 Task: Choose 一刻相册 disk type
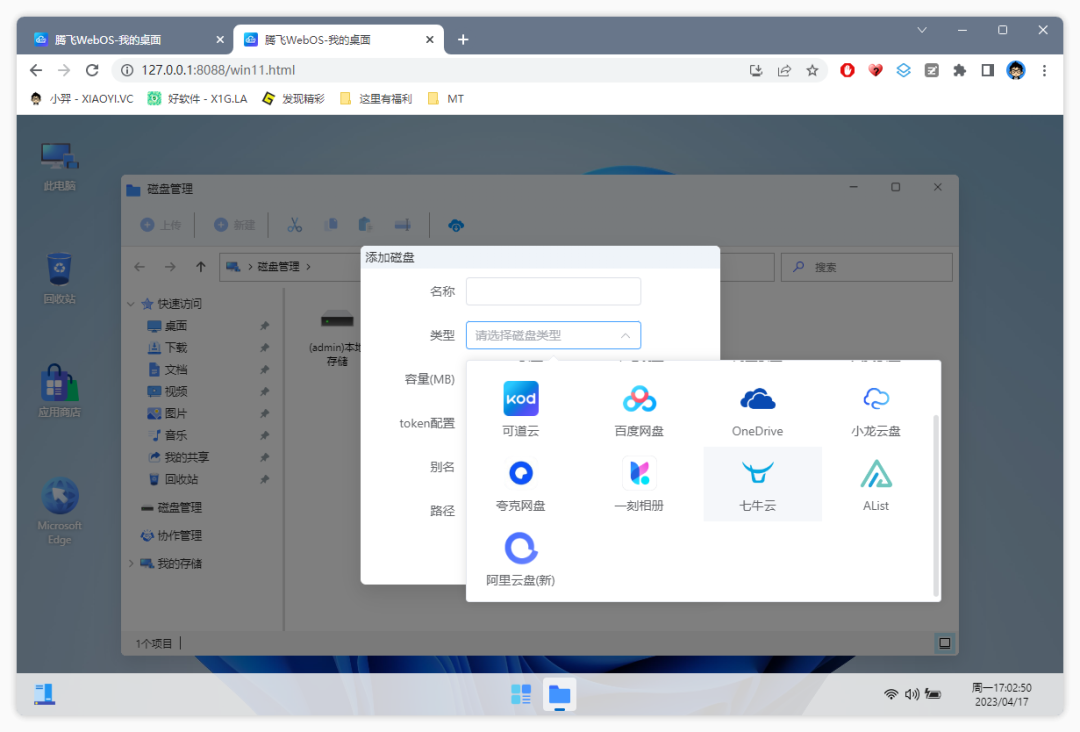point(638,484)
